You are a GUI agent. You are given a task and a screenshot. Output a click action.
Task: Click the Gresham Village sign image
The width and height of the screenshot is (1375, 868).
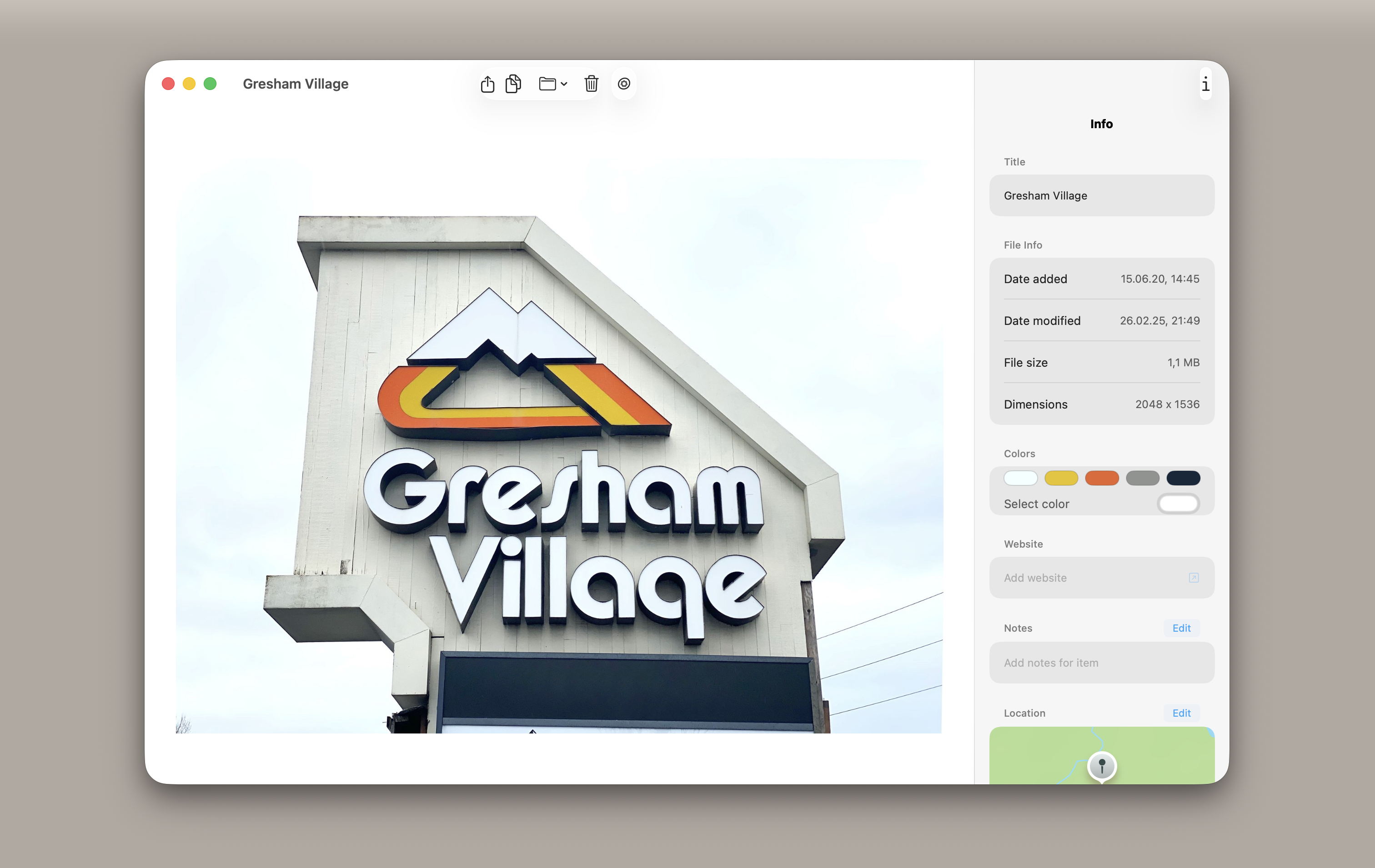(559, 446)
